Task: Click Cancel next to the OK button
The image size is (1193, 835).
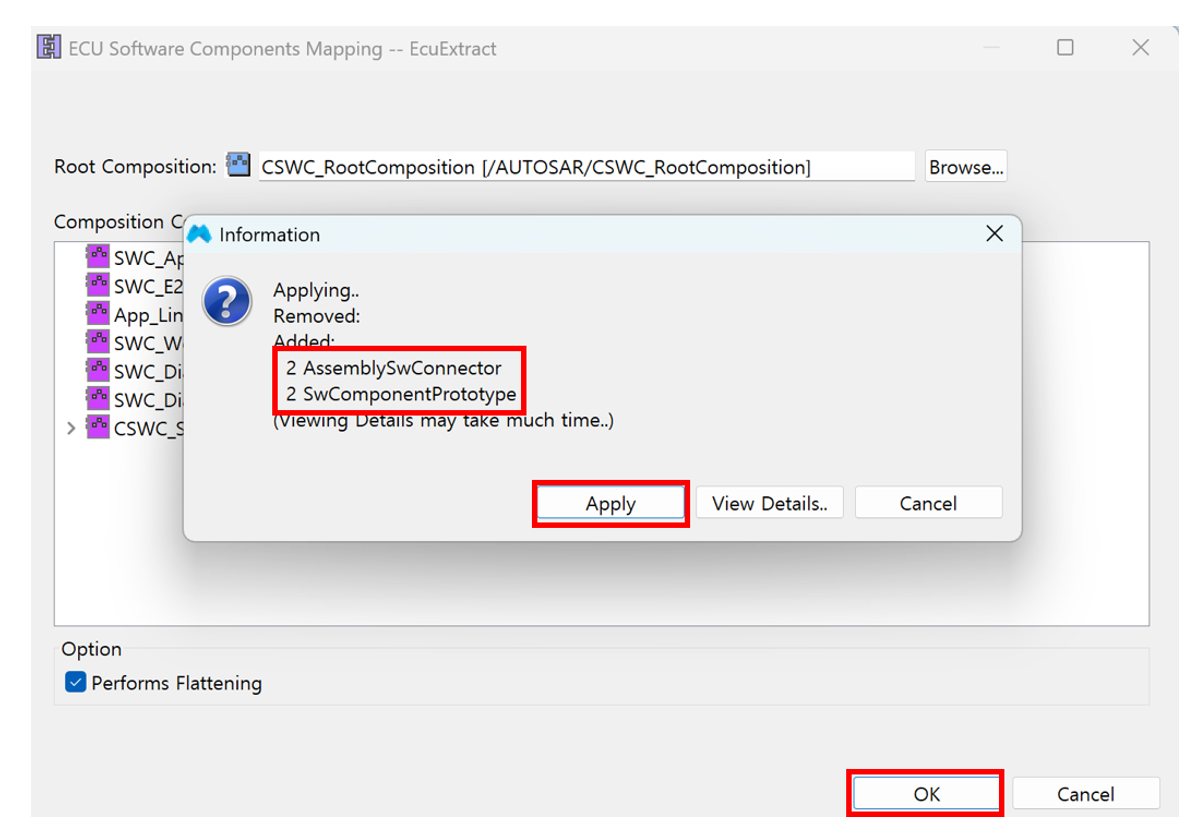Action: click(1085, 794)
